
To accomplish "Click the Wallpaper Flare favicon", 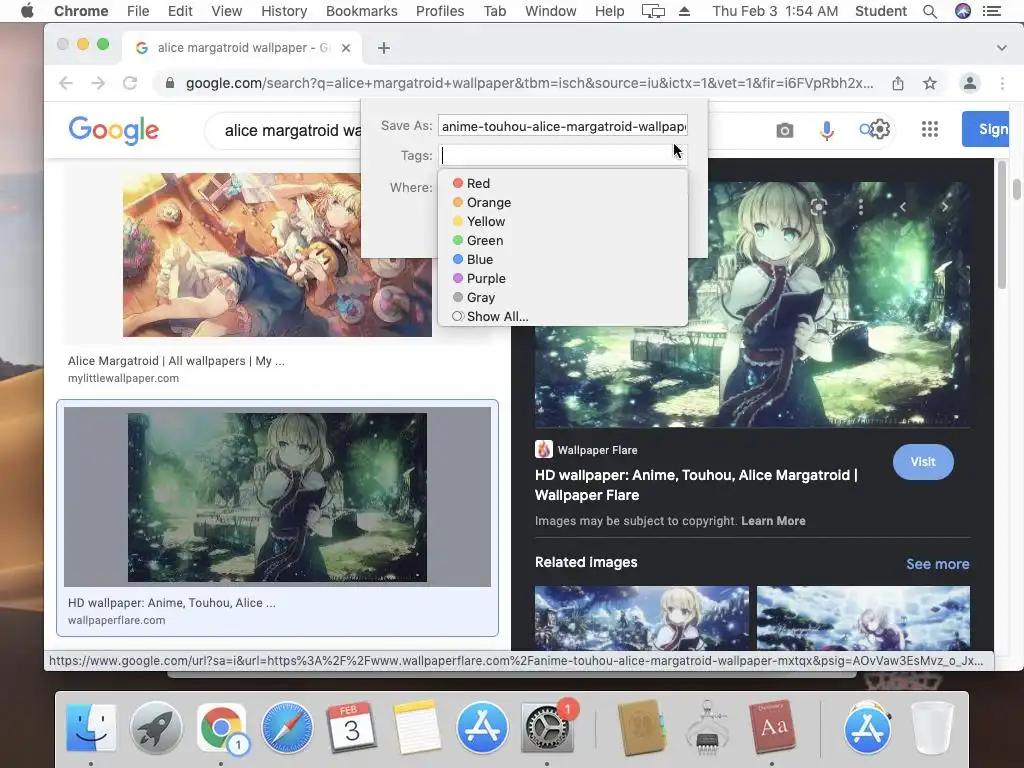I will coord(544,449).
